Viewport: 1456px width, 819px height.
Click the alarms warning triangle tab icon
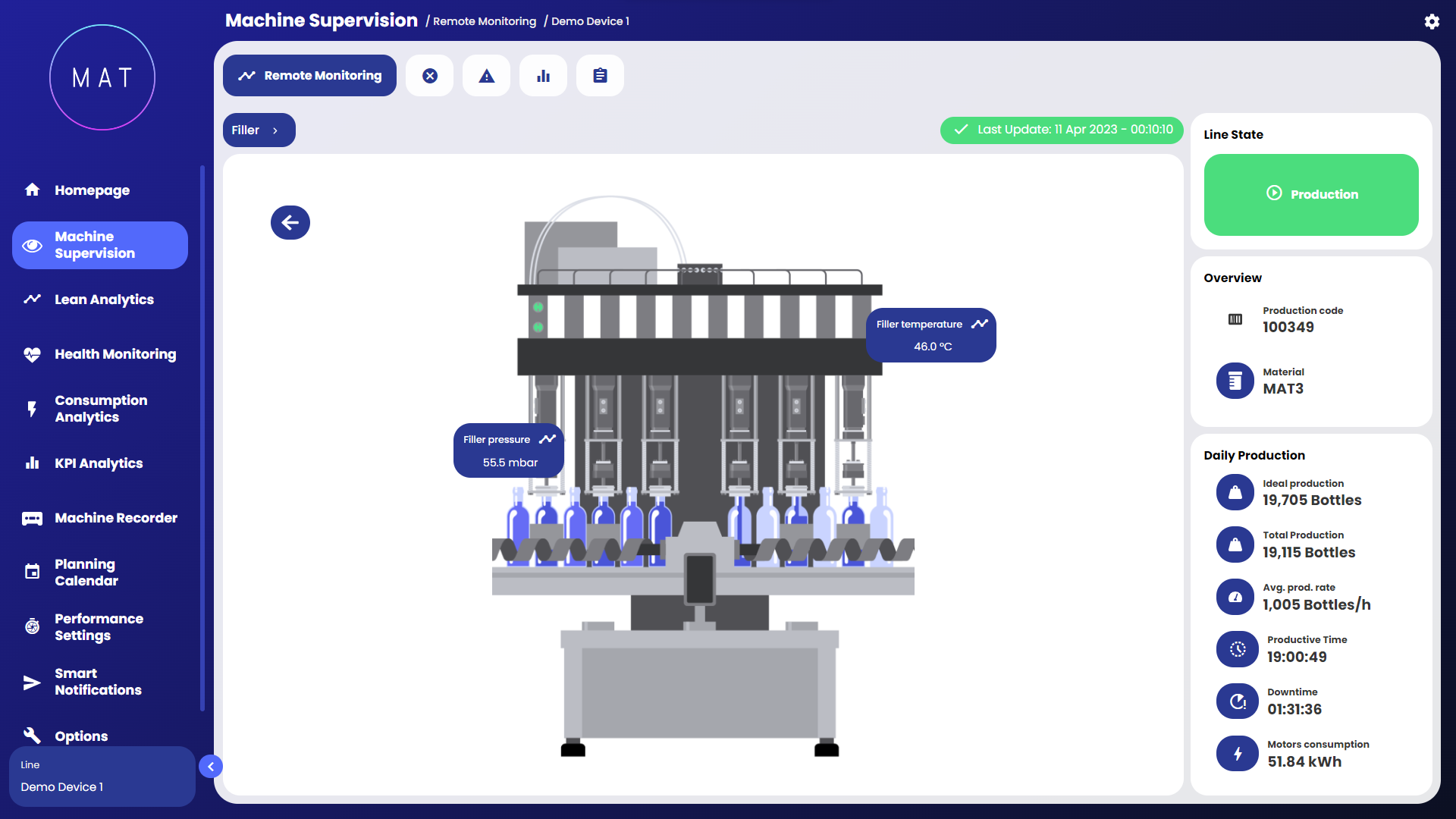coord(486,76)
